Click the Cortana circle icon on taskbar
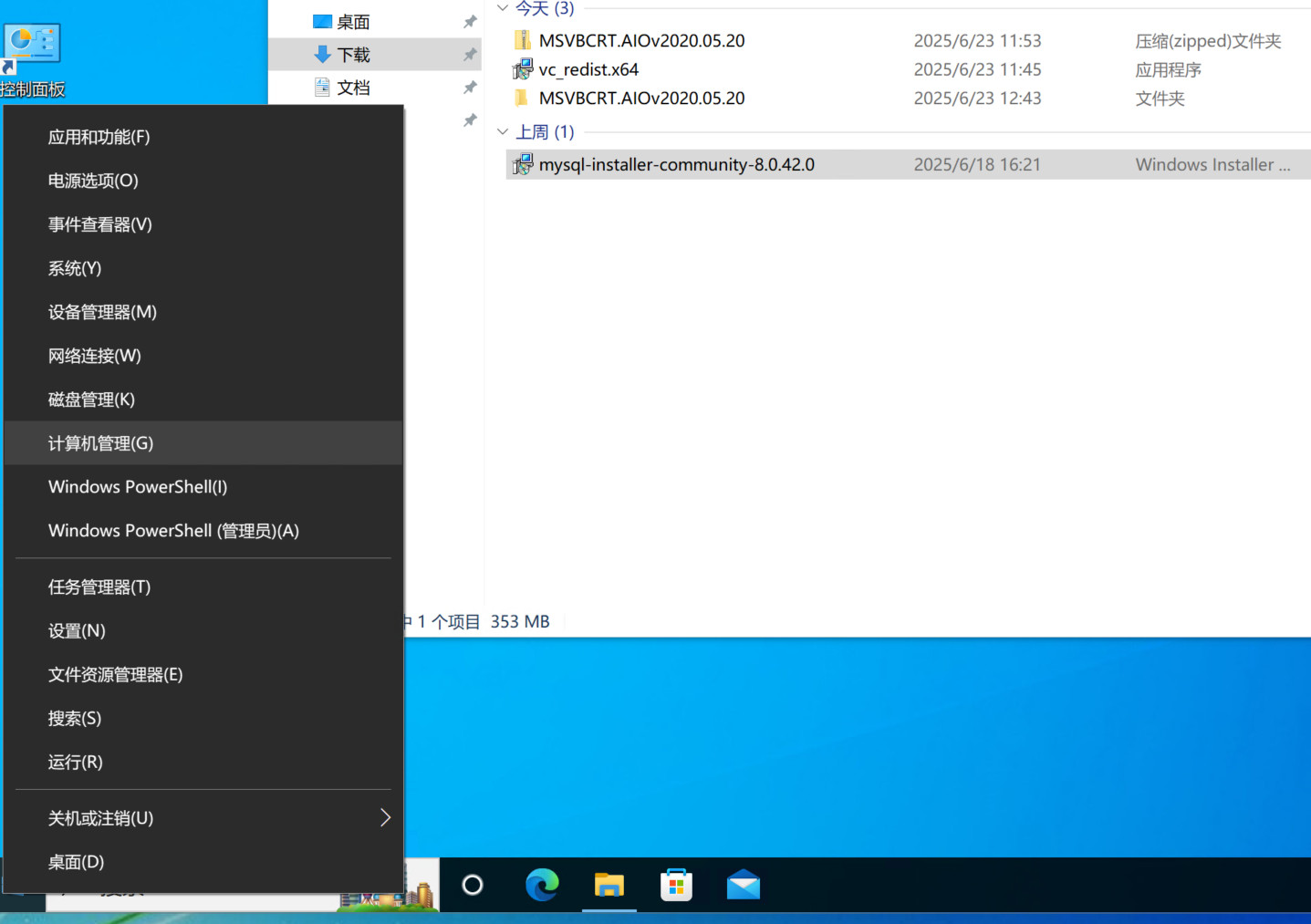The height and width of the screenshot is (924, 1311). coord(473,885)
